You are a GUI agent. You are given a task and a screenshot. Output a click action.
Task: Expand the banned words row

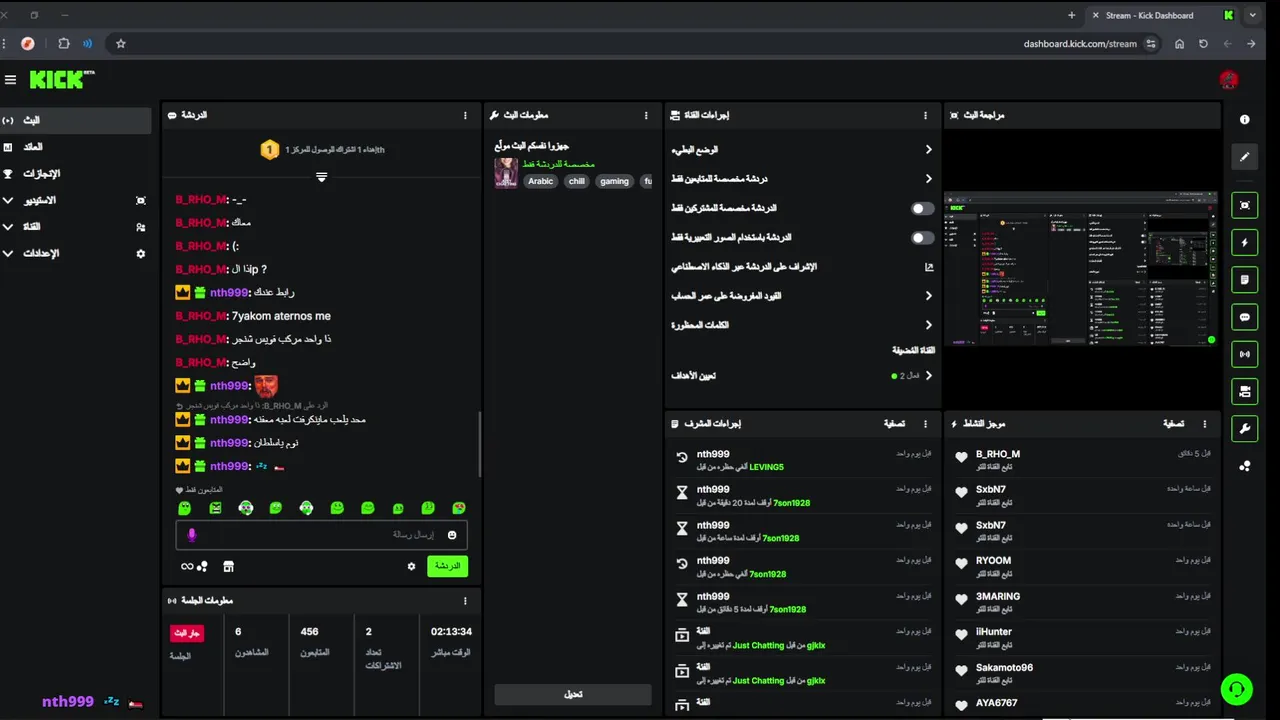803,325
